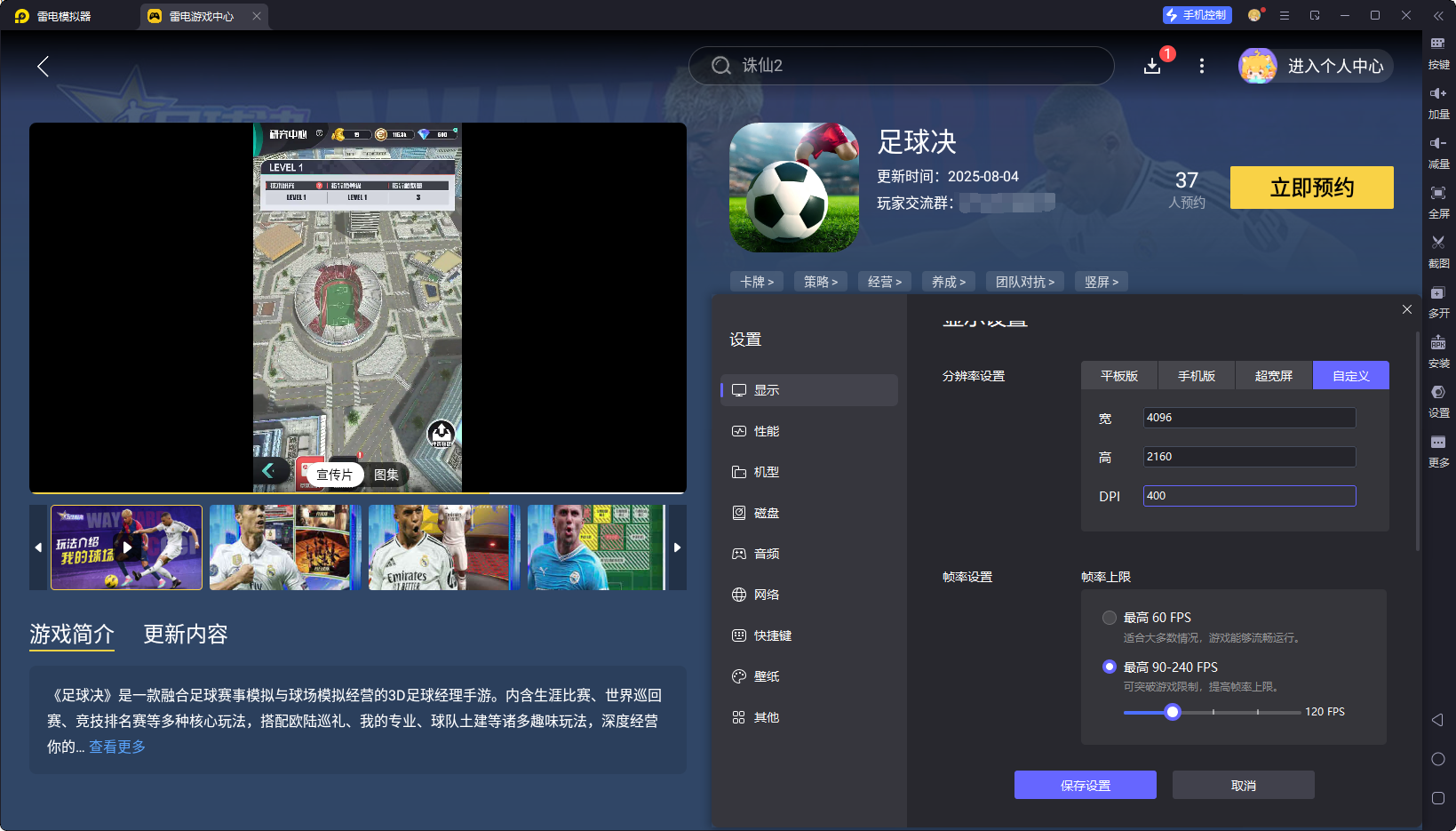Viewport: 1456px width, 831px height.
Task: Click the install APK (安装) icon
Action: point(1438,342)
